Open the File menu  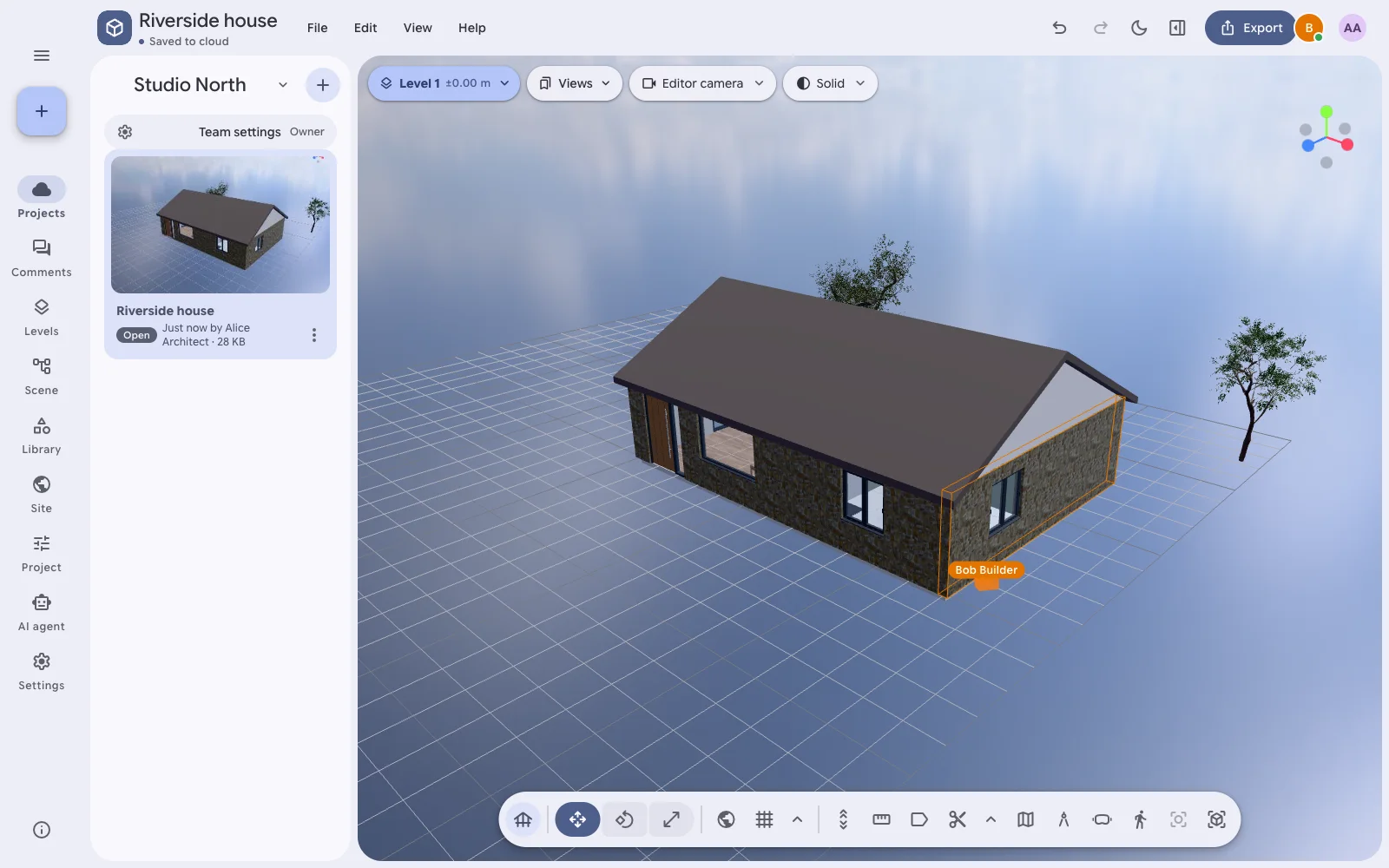click(318, 28)
